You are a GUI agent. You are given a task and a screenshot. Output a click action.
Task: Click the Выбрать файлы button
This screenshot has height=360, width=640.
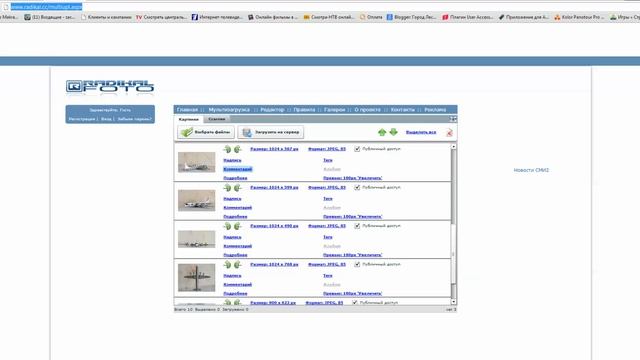(206, 132)
